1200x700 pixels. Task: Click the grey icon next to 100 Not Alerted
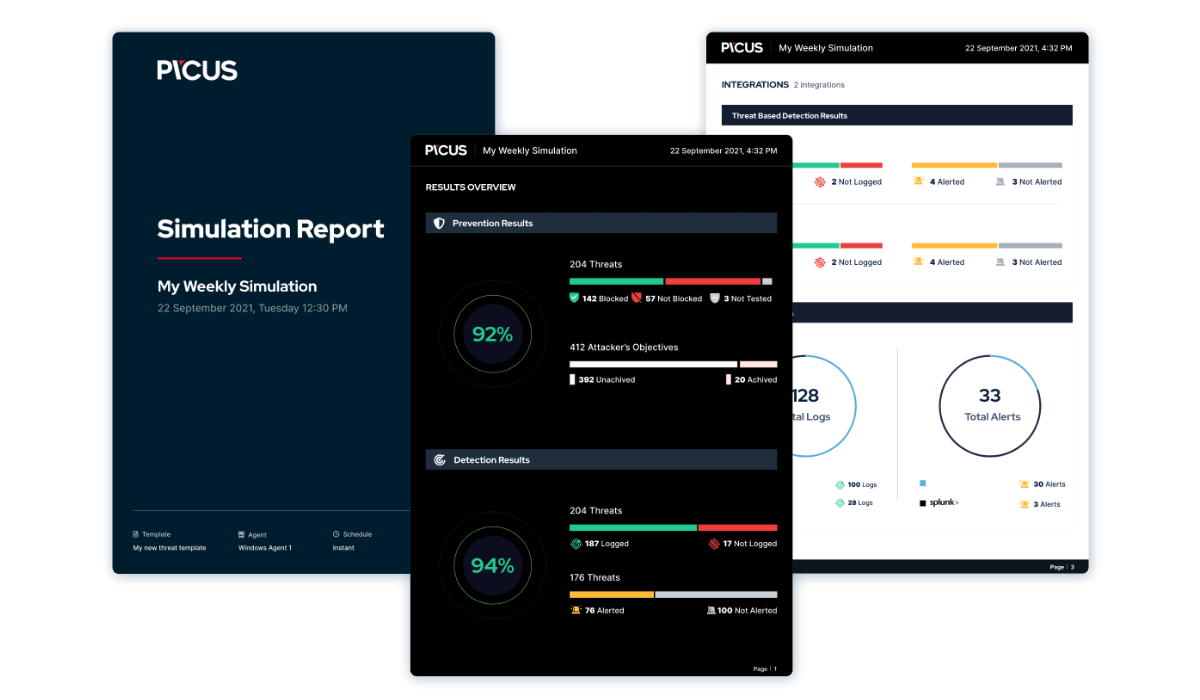pyautogui.click(x=710, y=610)
